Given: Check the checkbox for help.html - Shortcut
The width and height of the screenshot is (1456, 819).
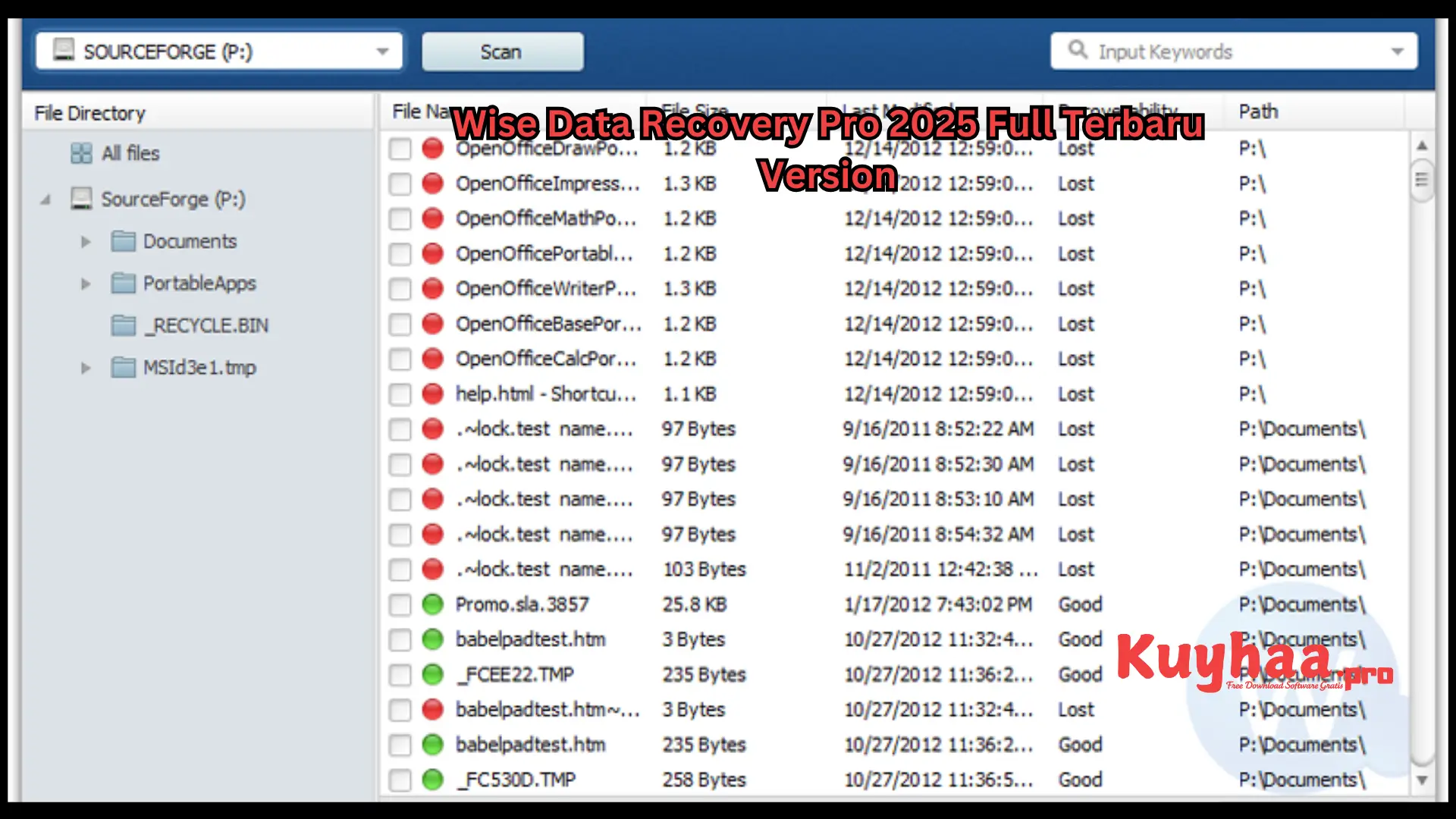Looking at the screenshot, I should tap(400, 394).
